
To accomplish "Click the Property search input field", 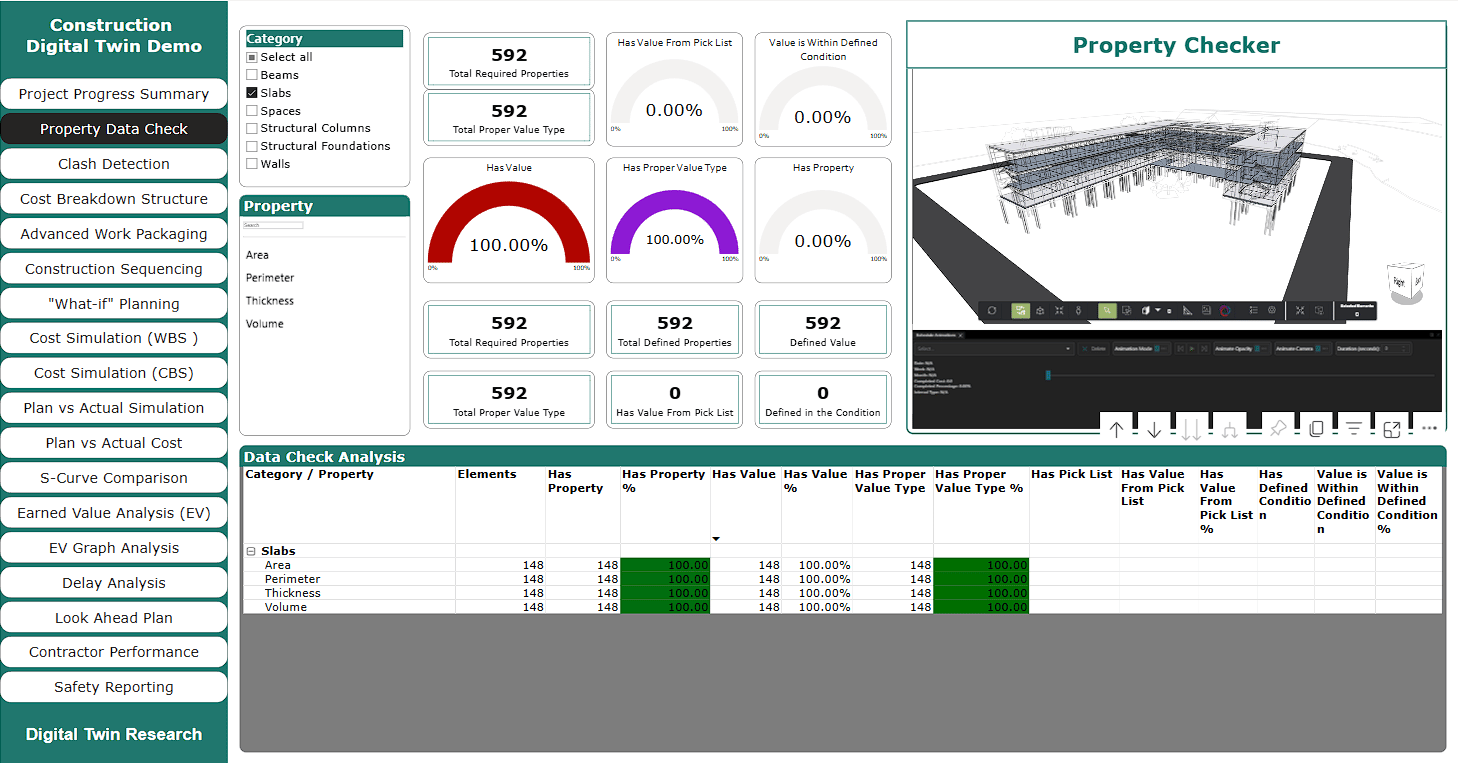I will coord(273,226).
